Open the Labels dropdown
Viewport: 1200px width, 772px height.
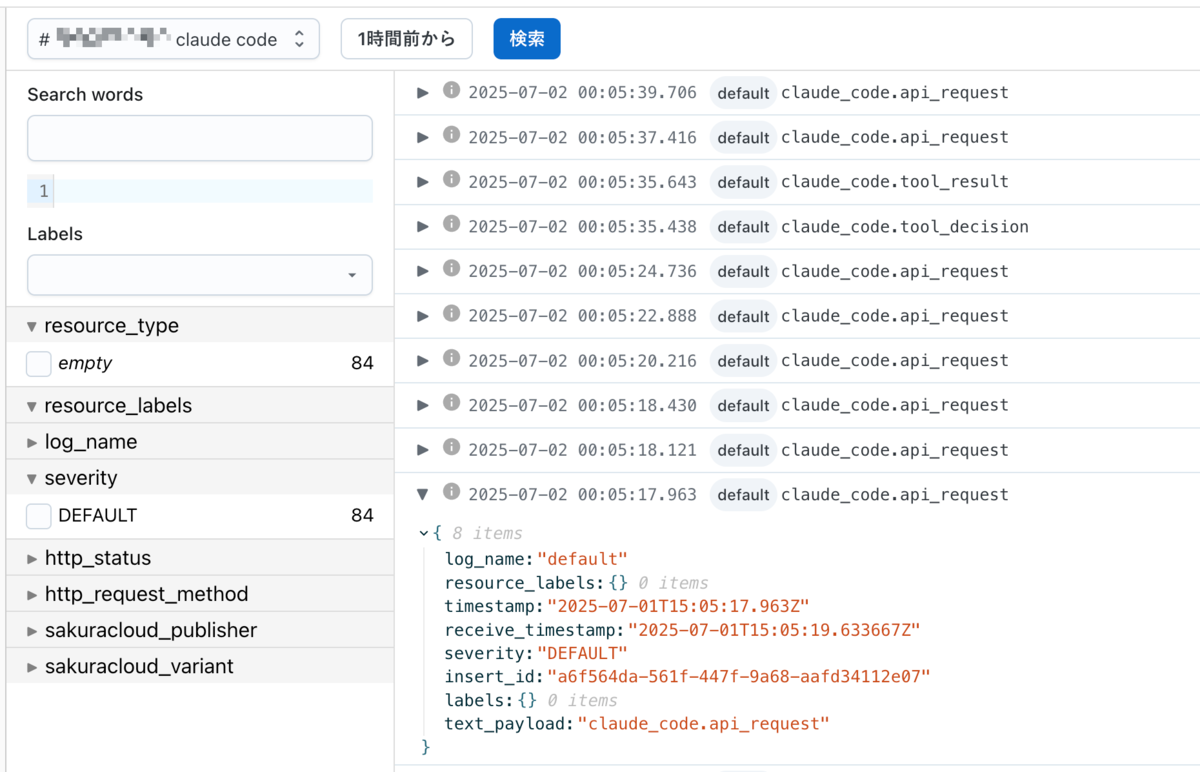[200, 275]
